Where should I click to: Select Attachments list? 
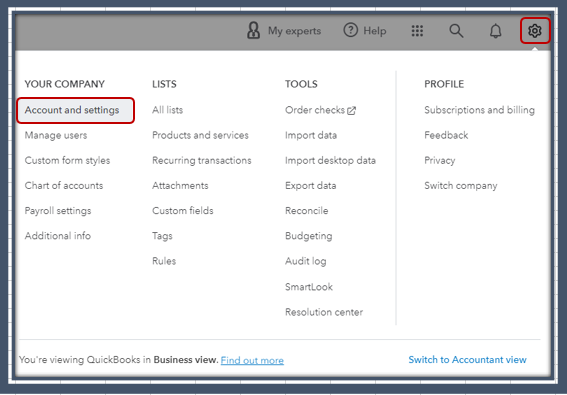180,186
